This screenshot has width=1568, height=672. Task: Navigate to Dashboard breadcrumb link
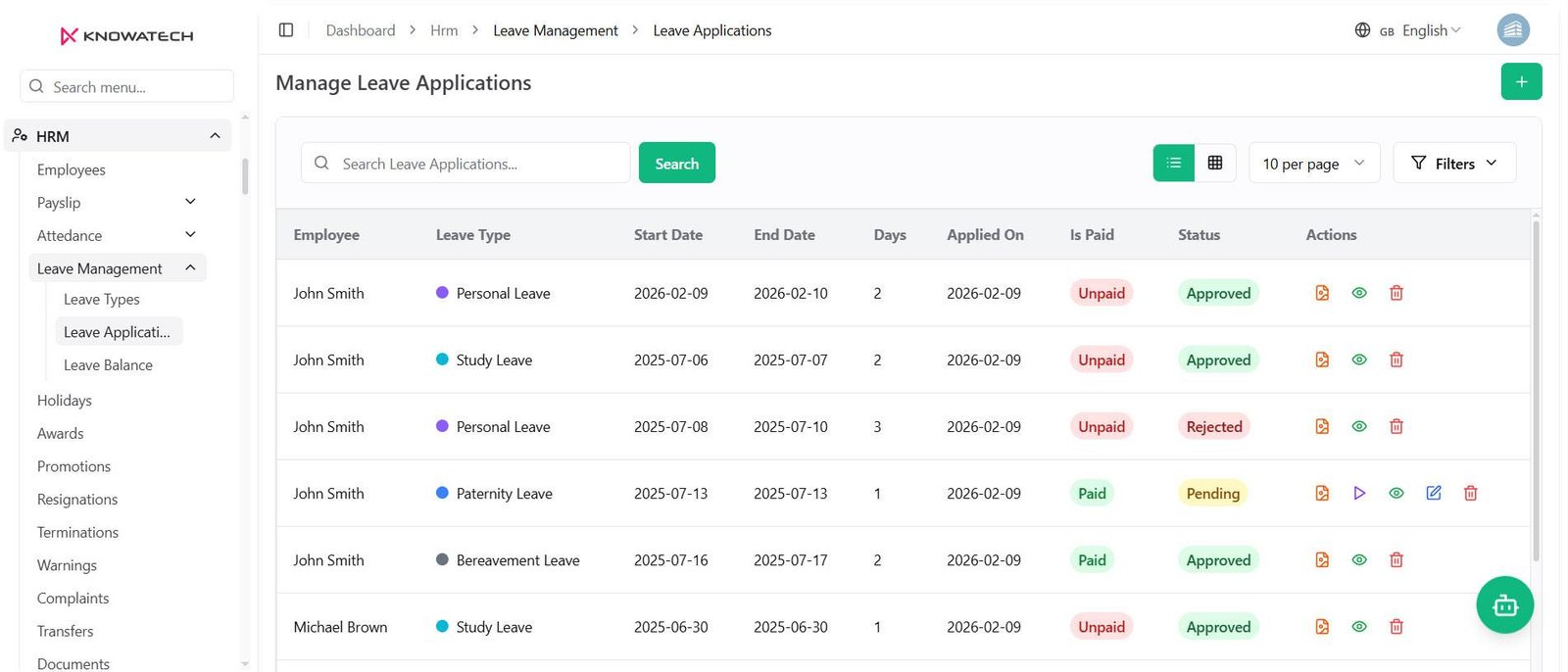coord(361,30)
